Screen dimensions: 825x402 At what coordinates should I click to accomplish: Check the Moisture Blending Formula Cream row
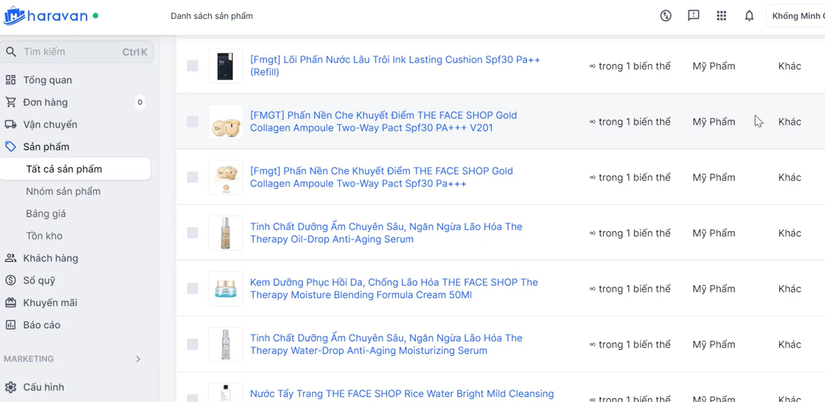(x=193, y=288)
